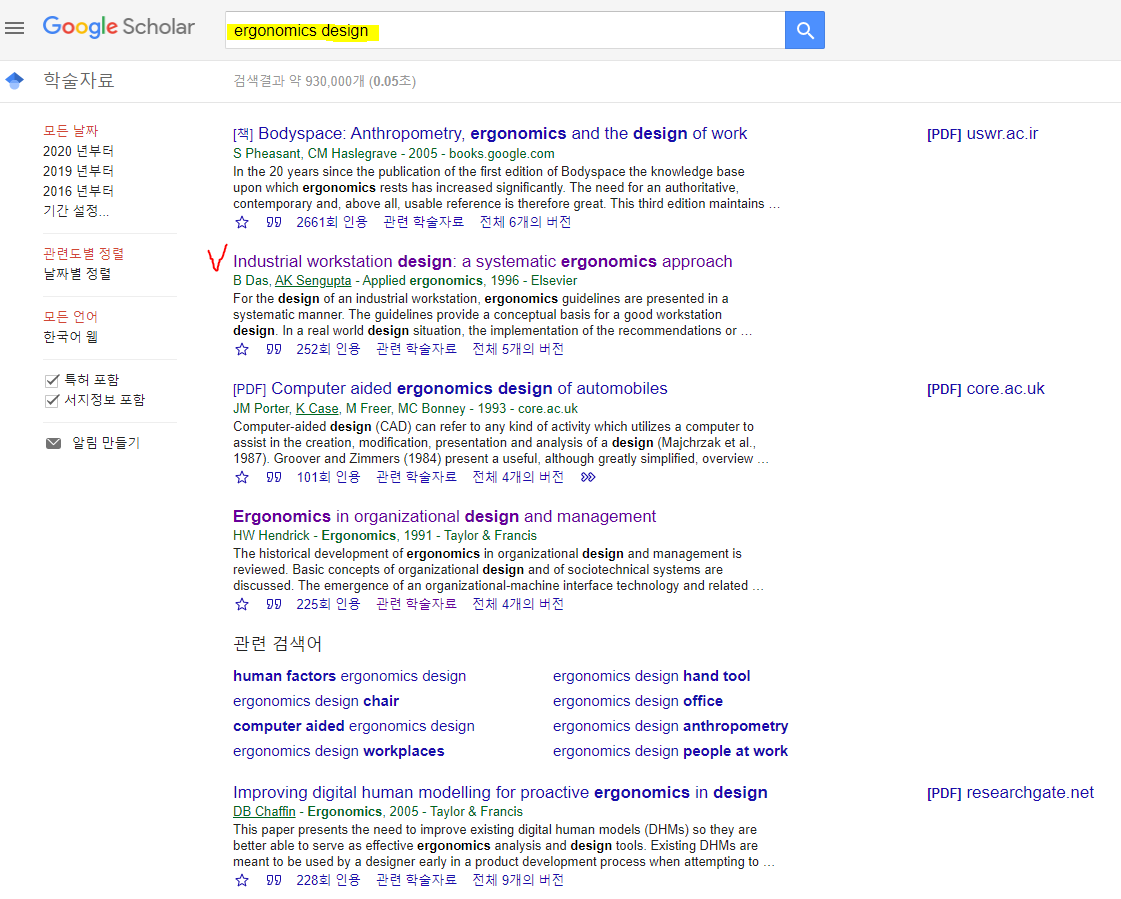This screenshot has width=1121, height=899.
Task: Filter results since 2019 년부터
Action: [79, 171]
